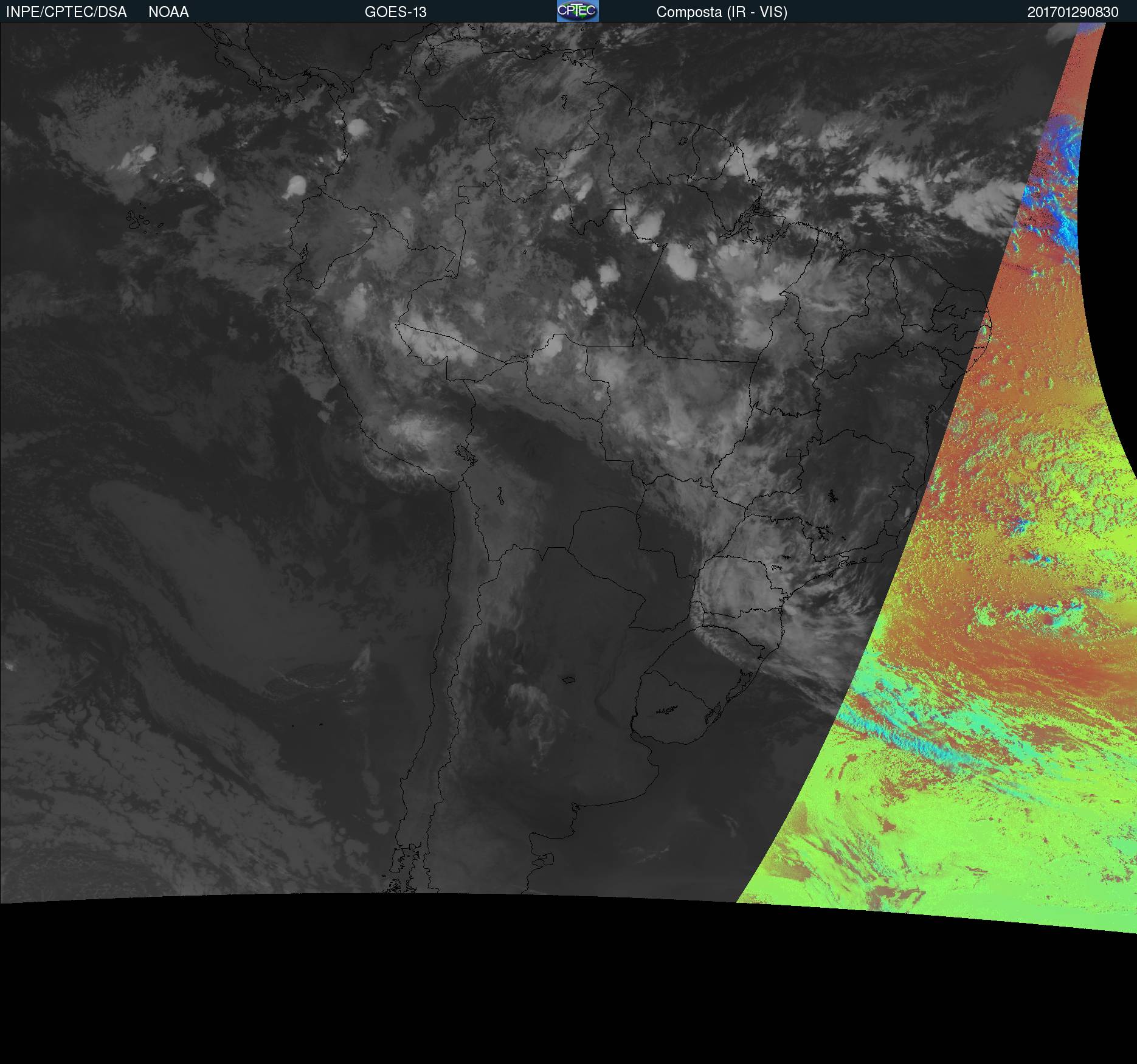Click the 'NOAA' label in header
The image size is (1137, 1064).
[x=168, y=12]
